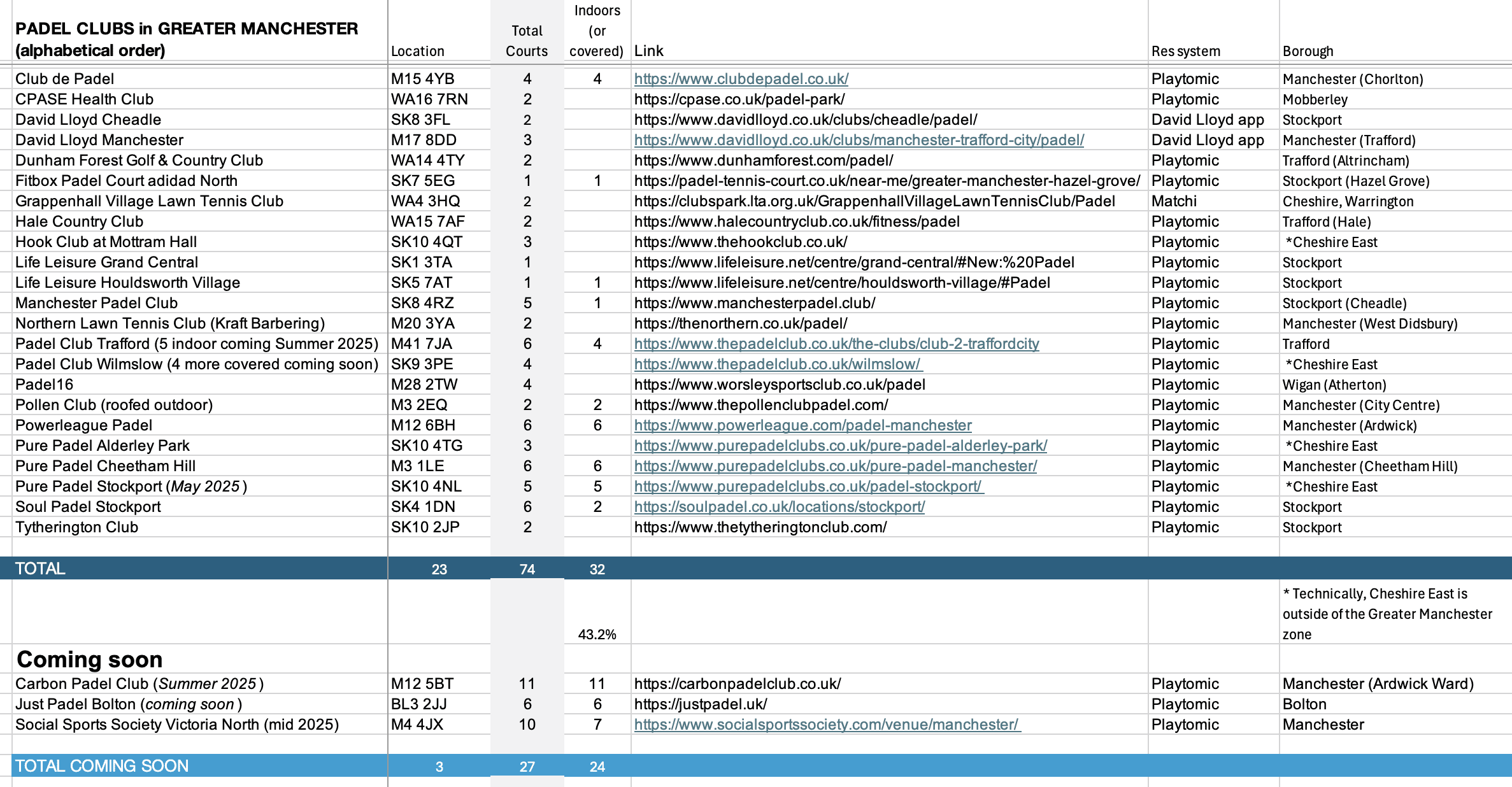Open the Pure Padel Stockport hyperlink
This screenshot has width=1512, height=787.
click(x=808, y=486)
